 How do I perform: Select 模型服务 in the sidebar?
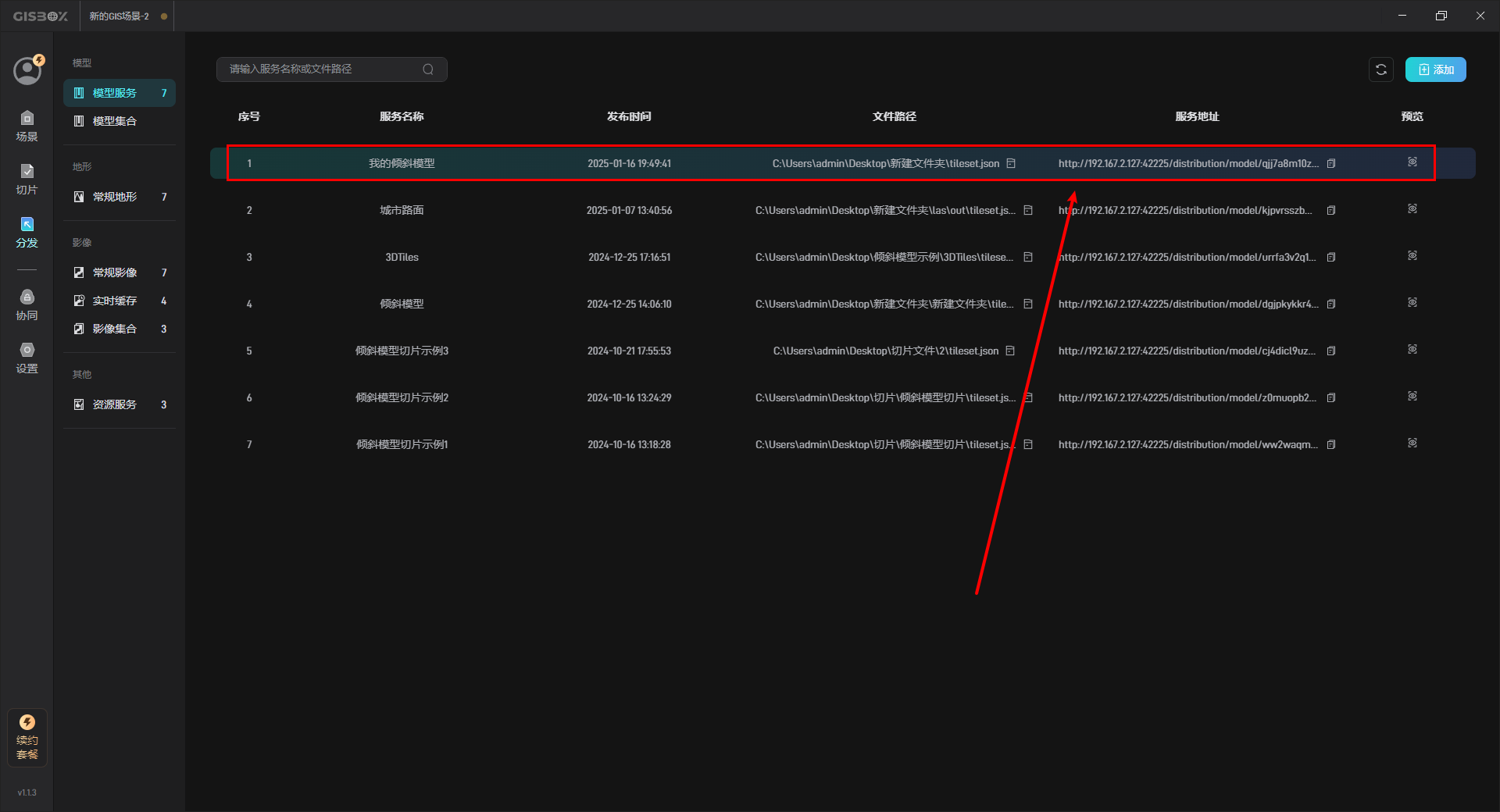point(120,93)
